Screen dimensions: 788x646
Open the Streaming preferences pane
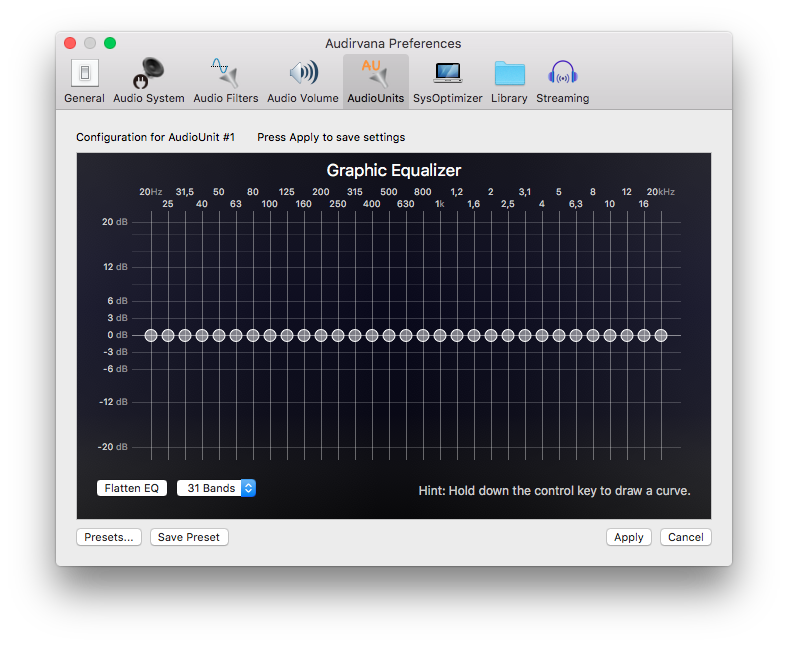pos(562,81)
